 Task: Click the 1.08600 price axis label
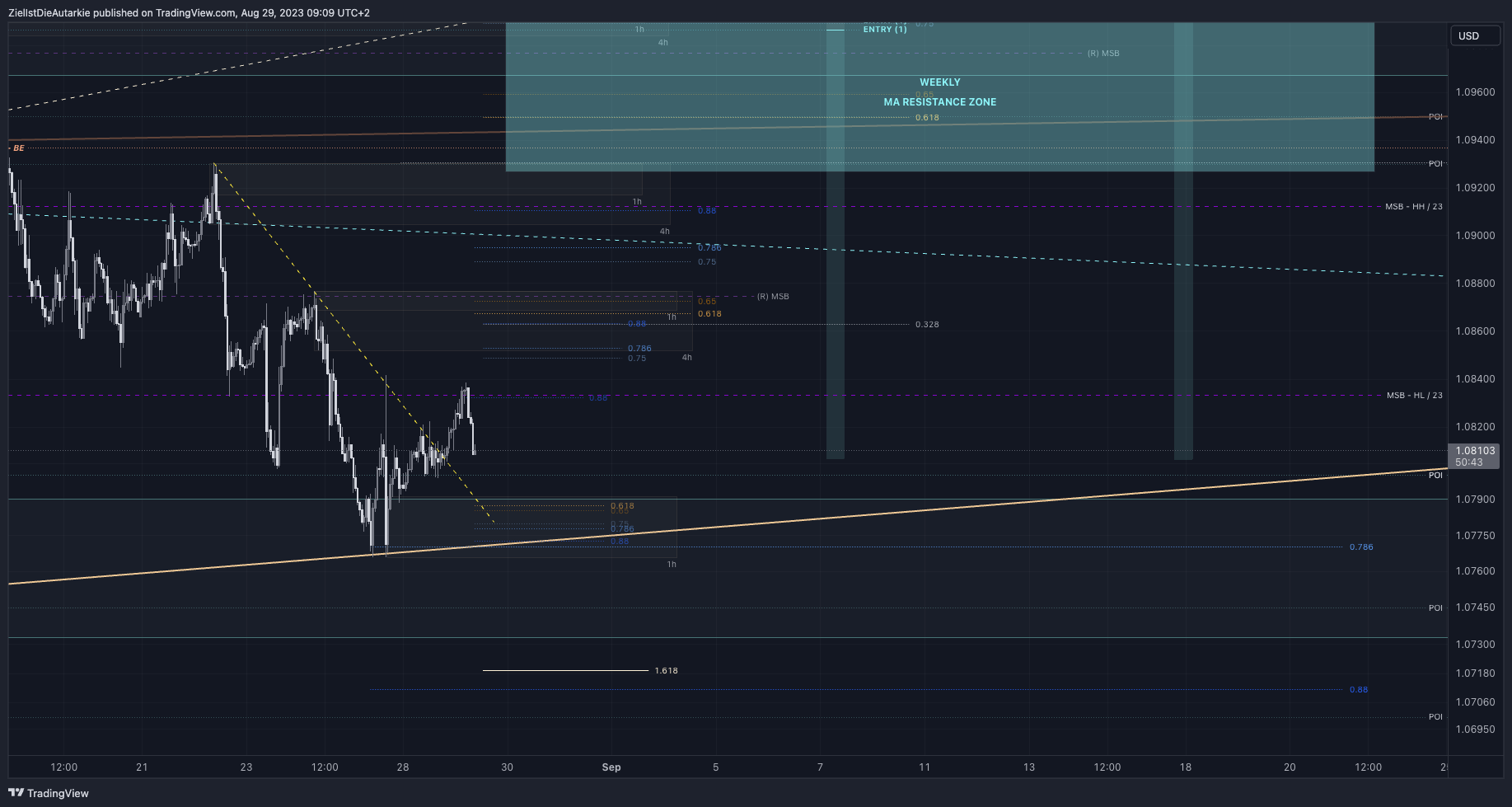pos(1475,331)
